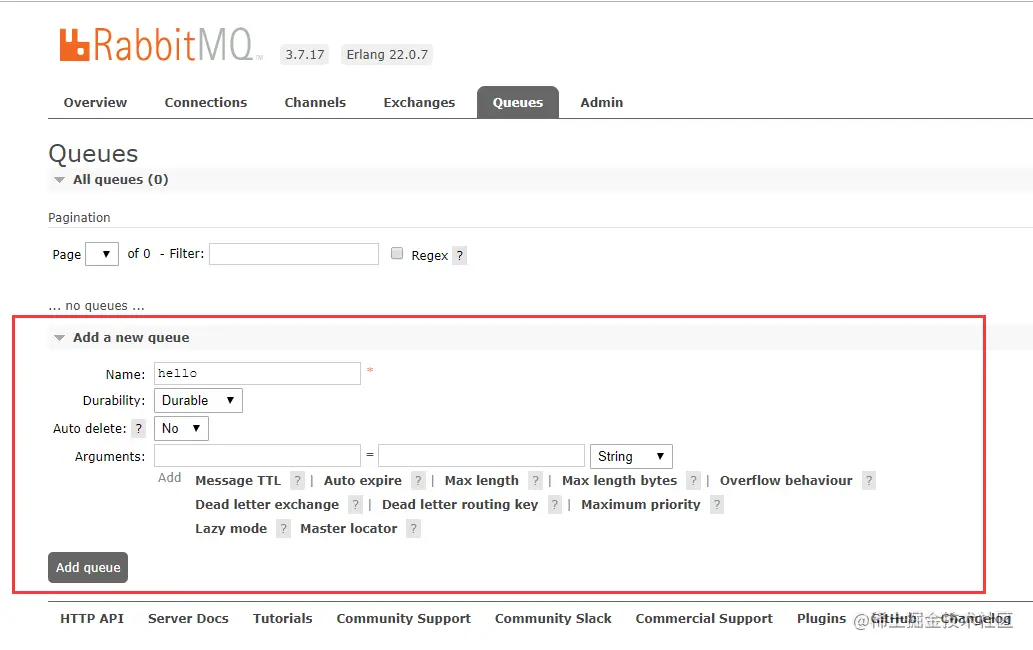The width and height of the screenshot is (1033, 650).
Task: Open help icon for Auto expire
Action: 418,481
